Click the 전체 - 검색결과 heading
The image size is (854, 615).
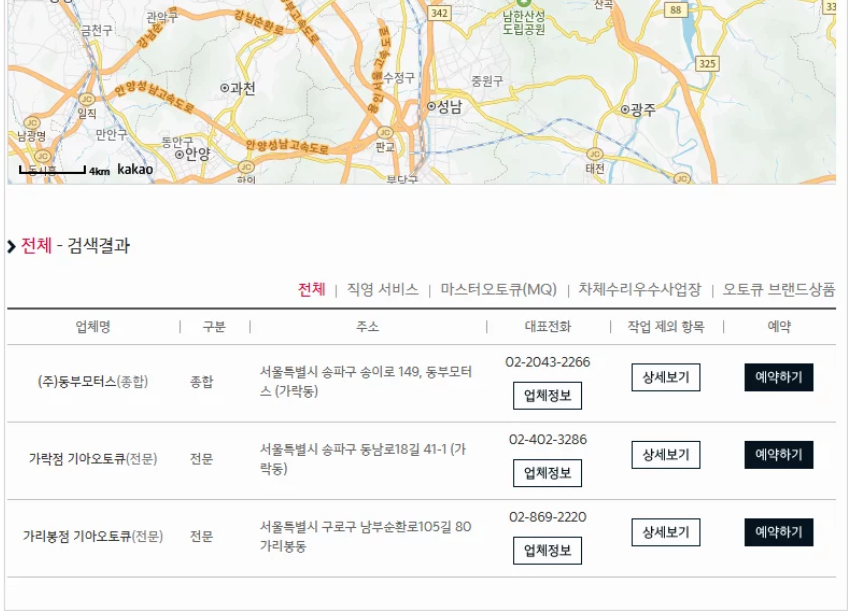(75, 246)
